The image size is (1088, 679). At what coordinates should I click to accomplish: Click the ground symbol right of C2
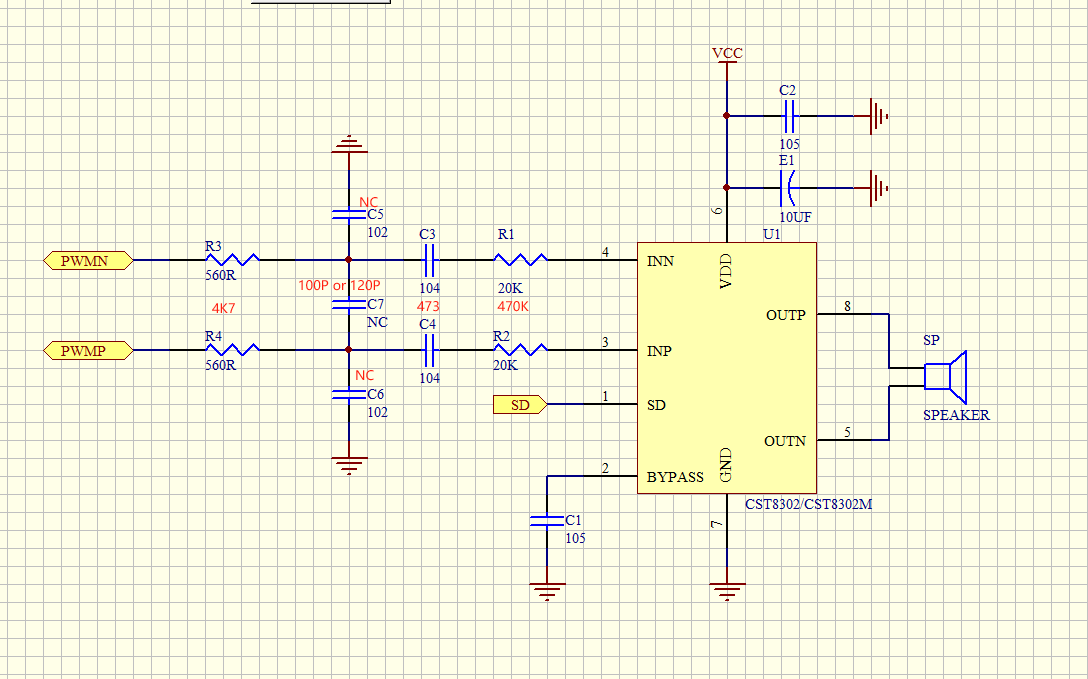point(879,116)
